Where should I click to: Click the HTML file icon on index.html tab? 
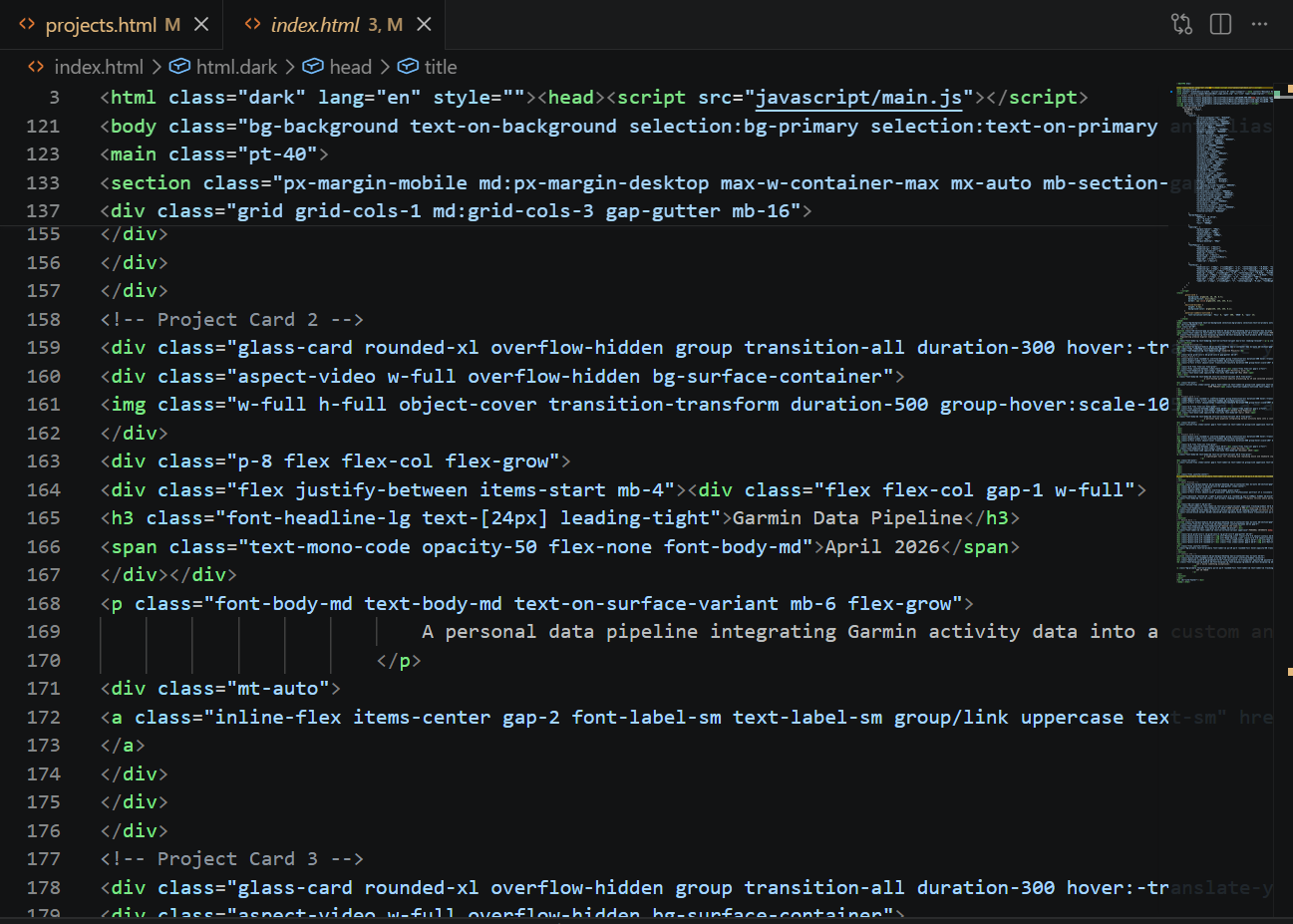coord(253,24)
